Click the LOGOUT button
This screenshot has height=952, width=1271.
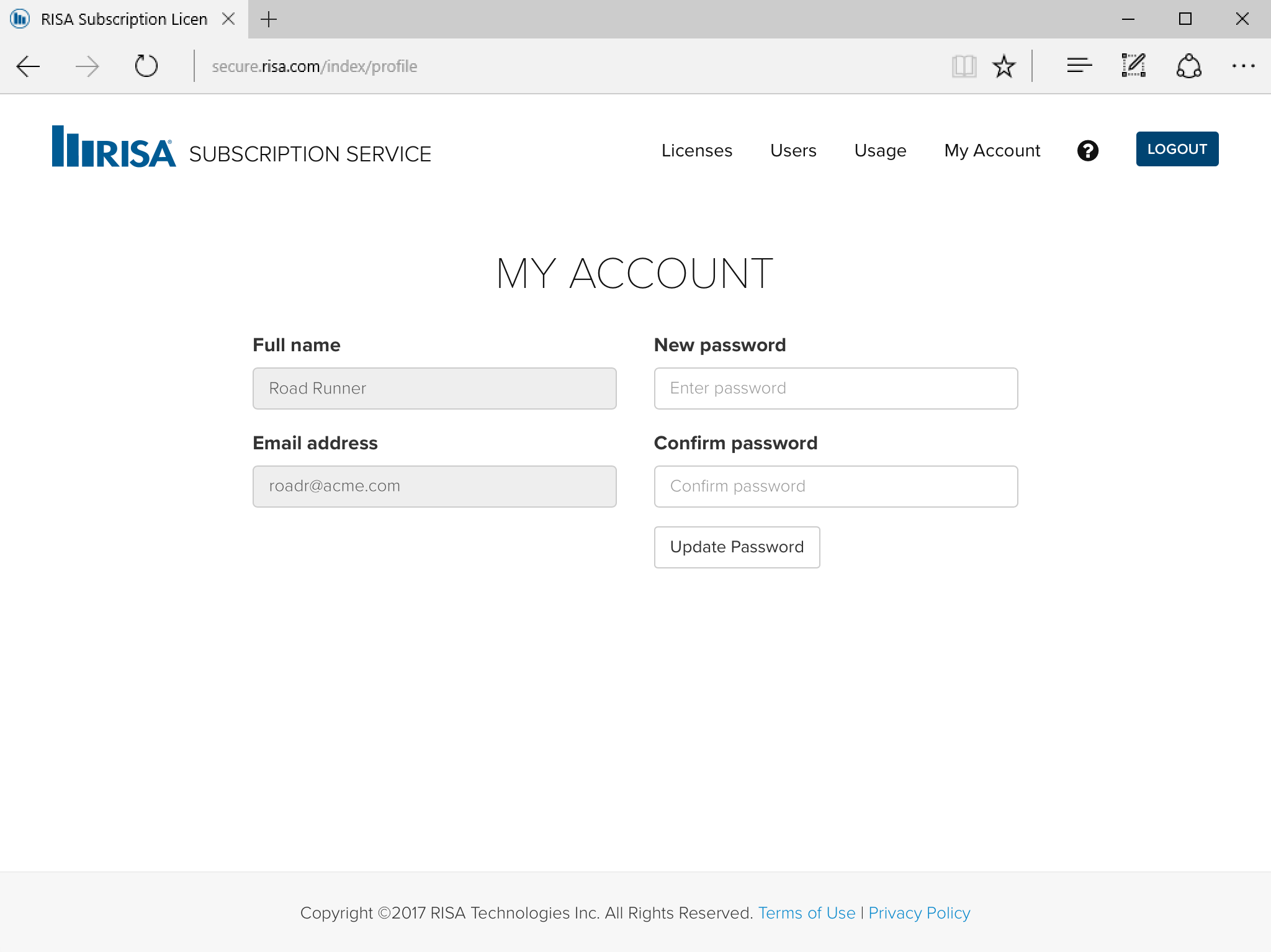coord(1177,149)
